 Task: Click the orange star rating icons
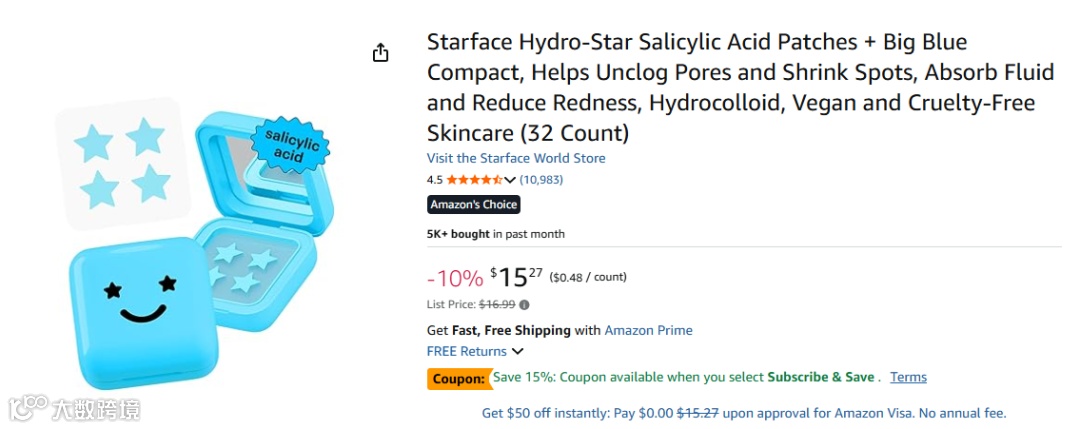coord(474,180)
